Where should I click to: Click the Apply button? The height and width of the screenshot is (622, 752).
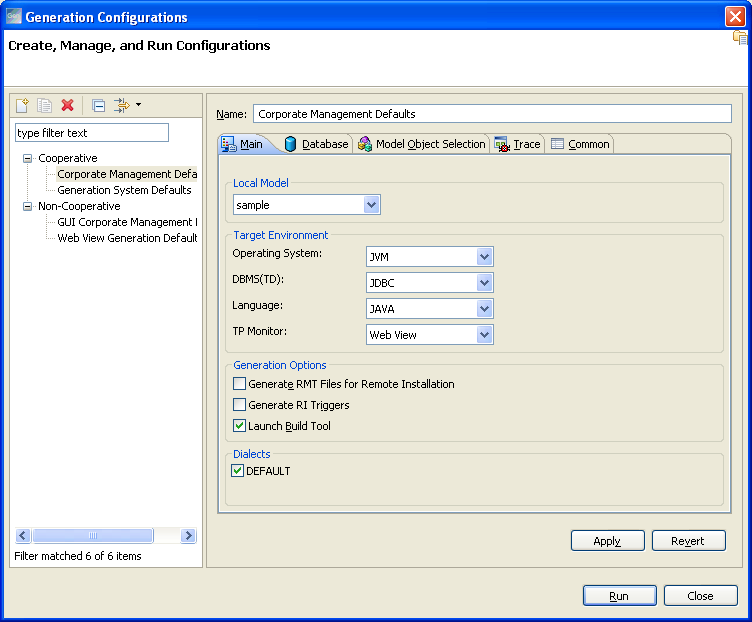pyautogui.click(x=608, y=541)
